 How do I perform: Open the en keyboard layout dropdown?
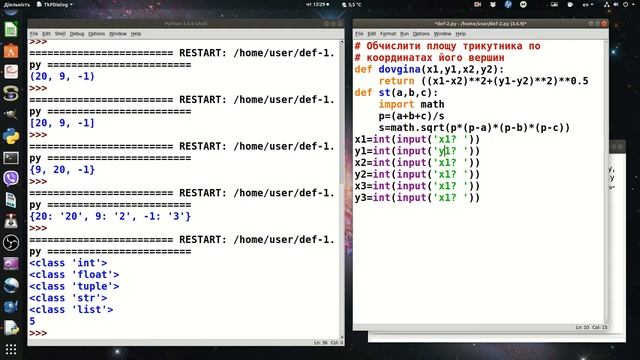(588, 4)
